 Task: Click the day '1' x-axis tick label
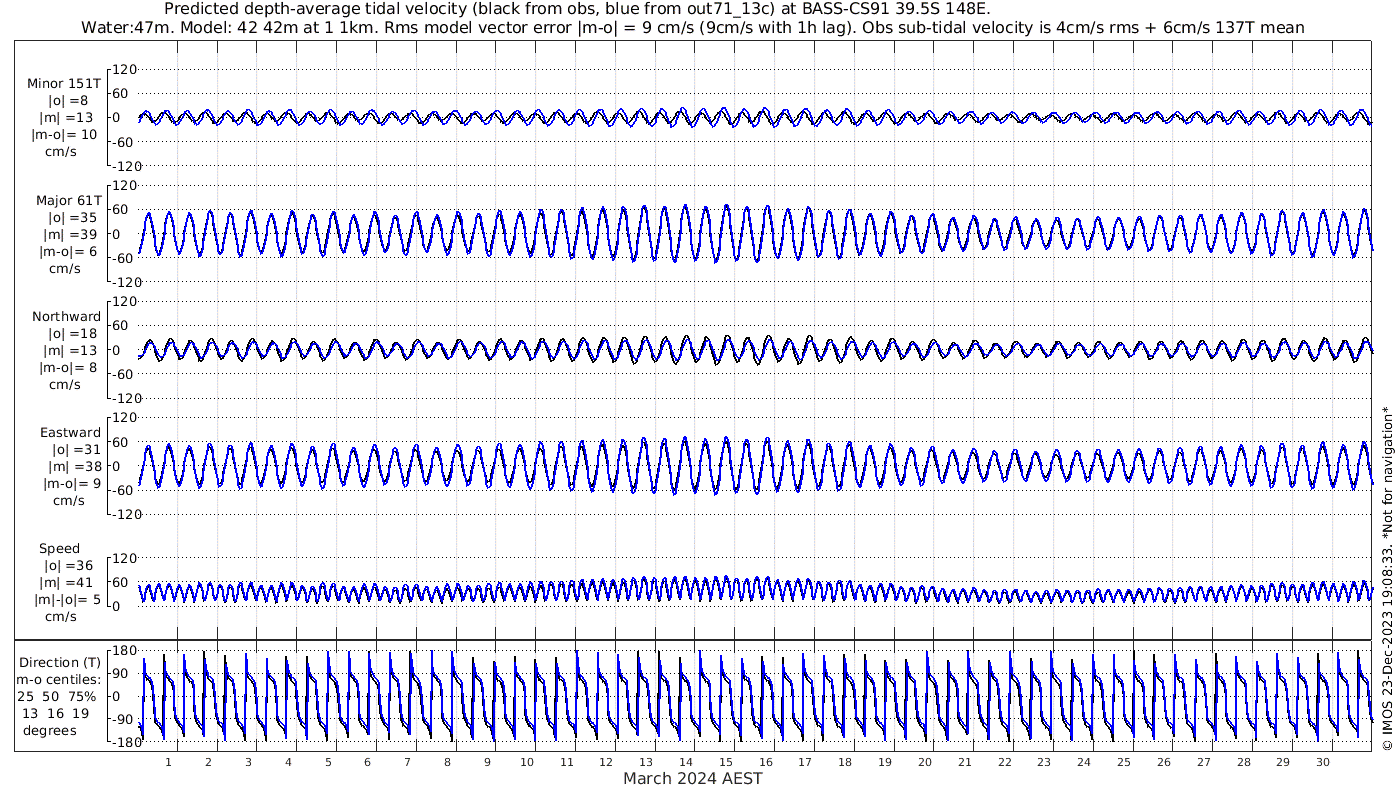(168, 762)
